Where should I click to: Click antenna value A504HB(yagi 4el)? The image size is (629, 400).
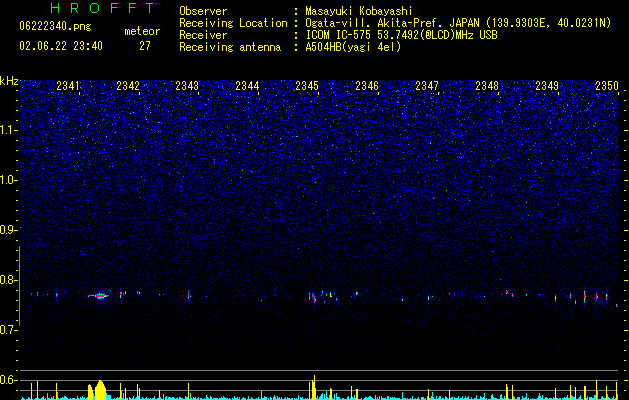353,47
